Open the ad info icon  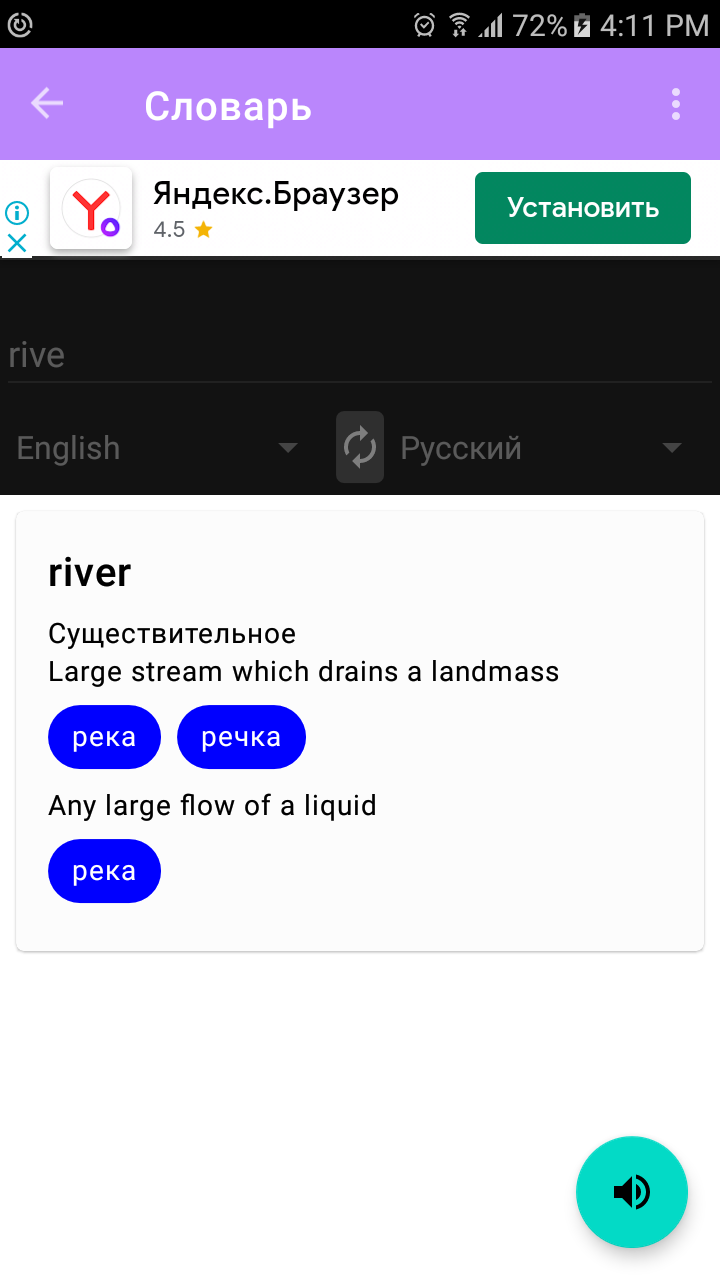(17, 213)
